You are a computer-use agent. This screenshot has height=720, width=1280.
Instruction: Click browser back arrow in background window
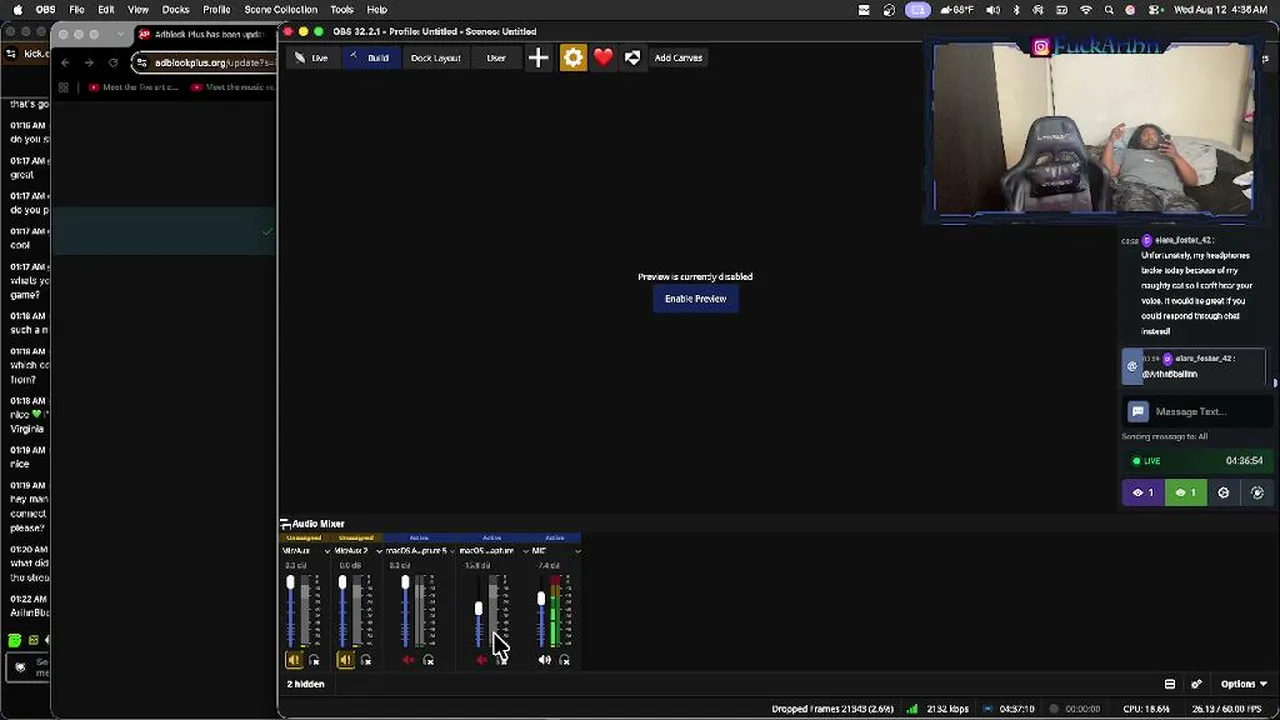[65, 62]
